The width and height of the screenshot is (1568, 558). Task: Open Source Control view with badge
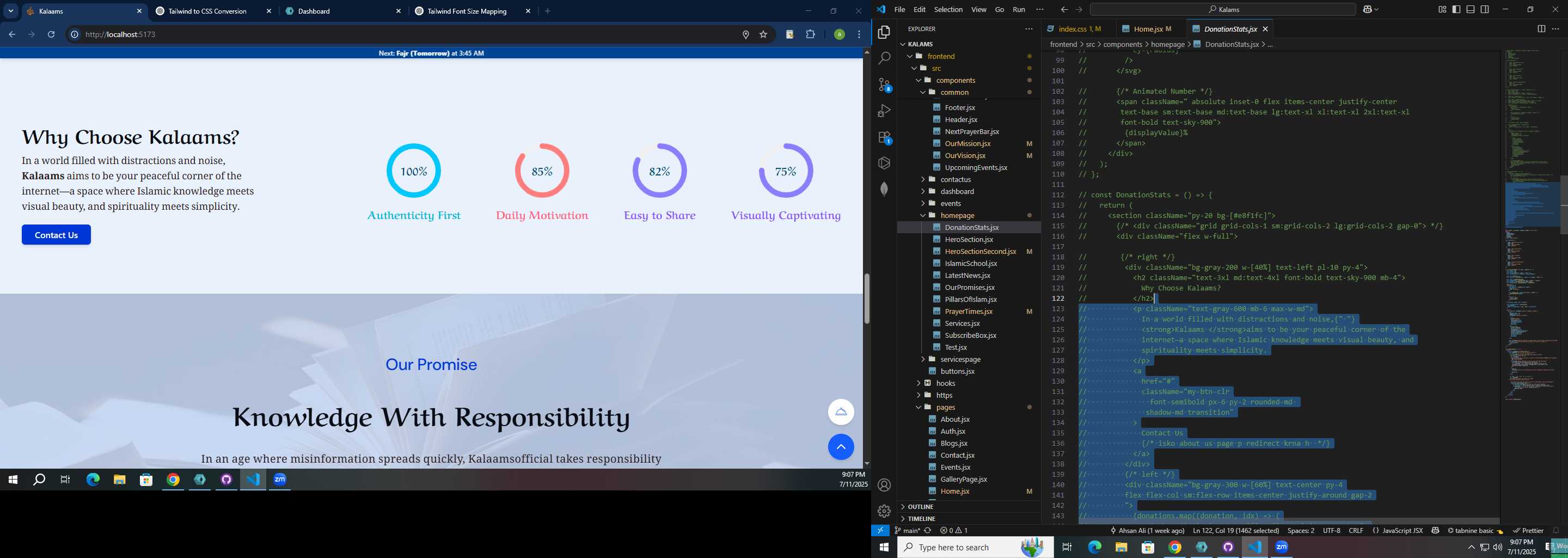884,84
